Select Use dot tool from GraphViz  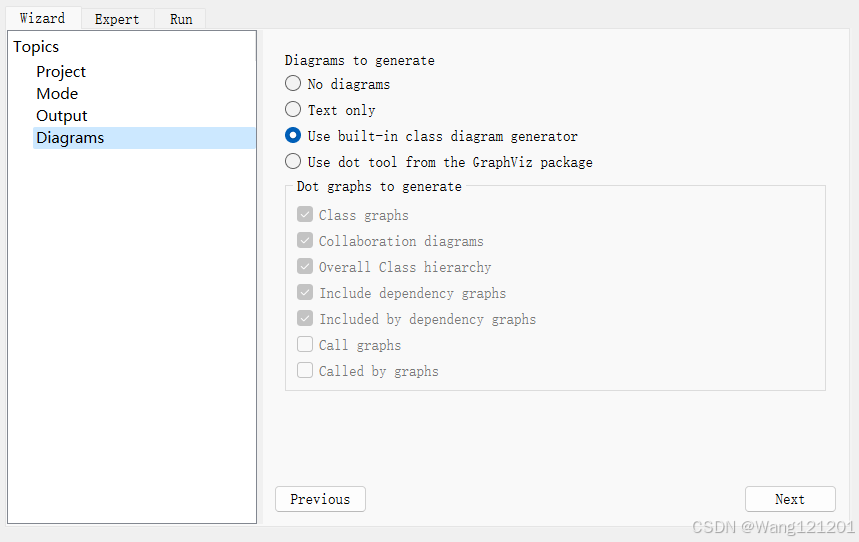tap(293, 162)
